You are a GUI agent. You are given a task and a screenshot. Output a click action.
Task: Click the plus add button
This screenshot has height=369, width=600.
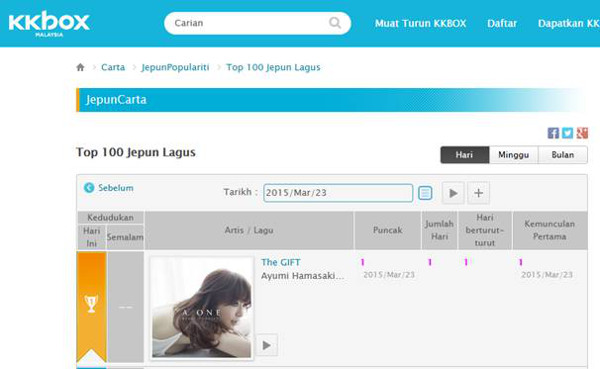478,193
